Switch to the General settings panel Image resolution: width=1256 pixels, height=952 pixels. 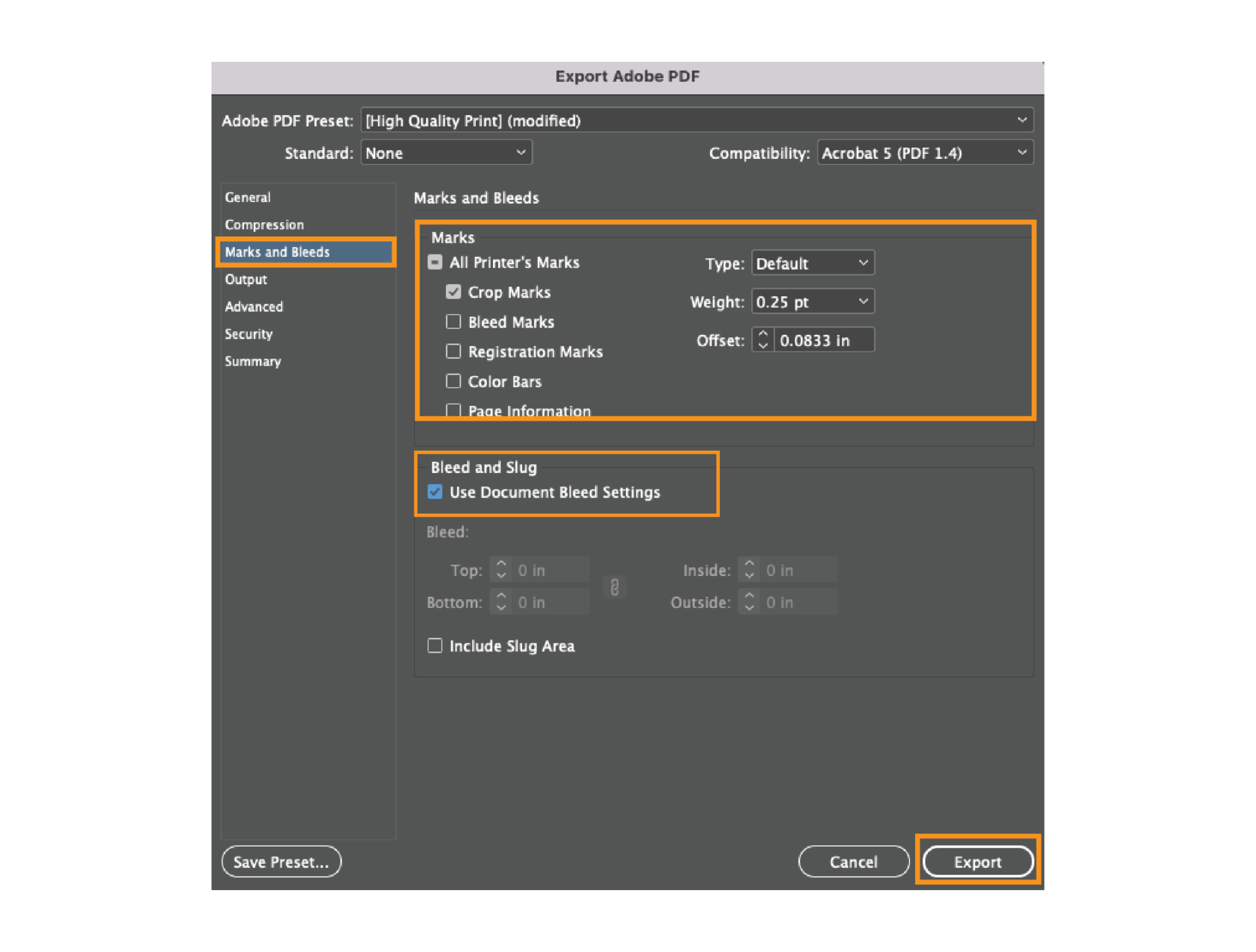point(248,197)
